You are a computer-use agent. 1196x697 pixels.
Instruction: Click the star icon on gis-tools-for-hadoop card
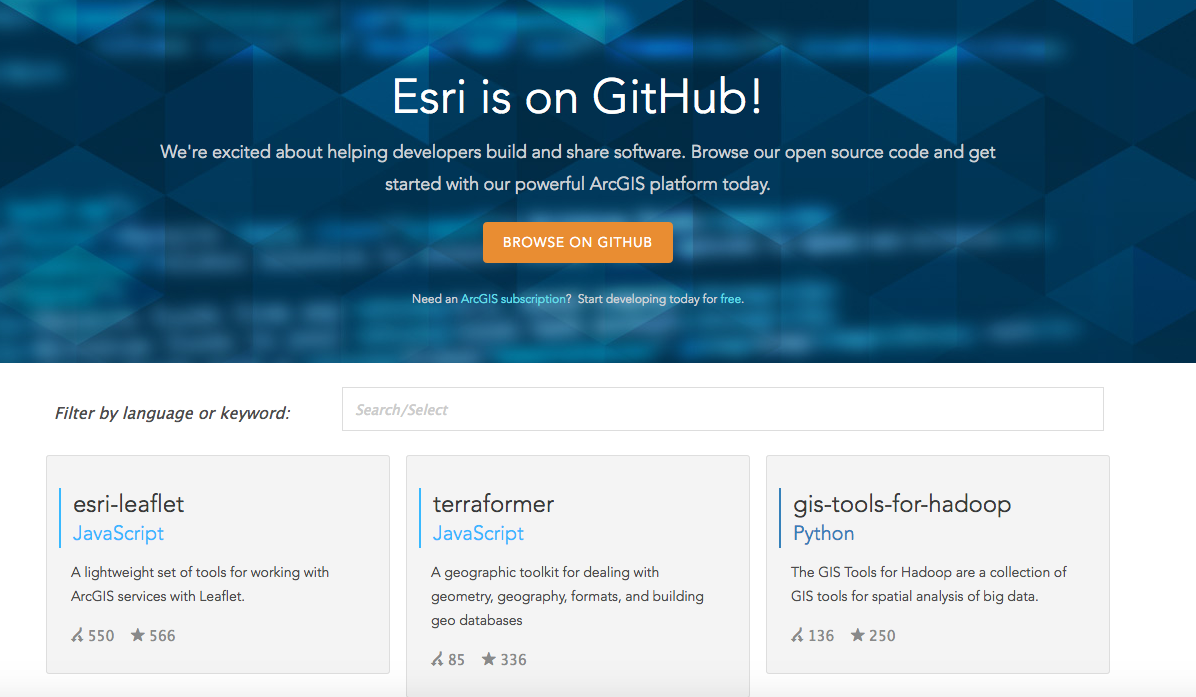(x=857, y=634)
